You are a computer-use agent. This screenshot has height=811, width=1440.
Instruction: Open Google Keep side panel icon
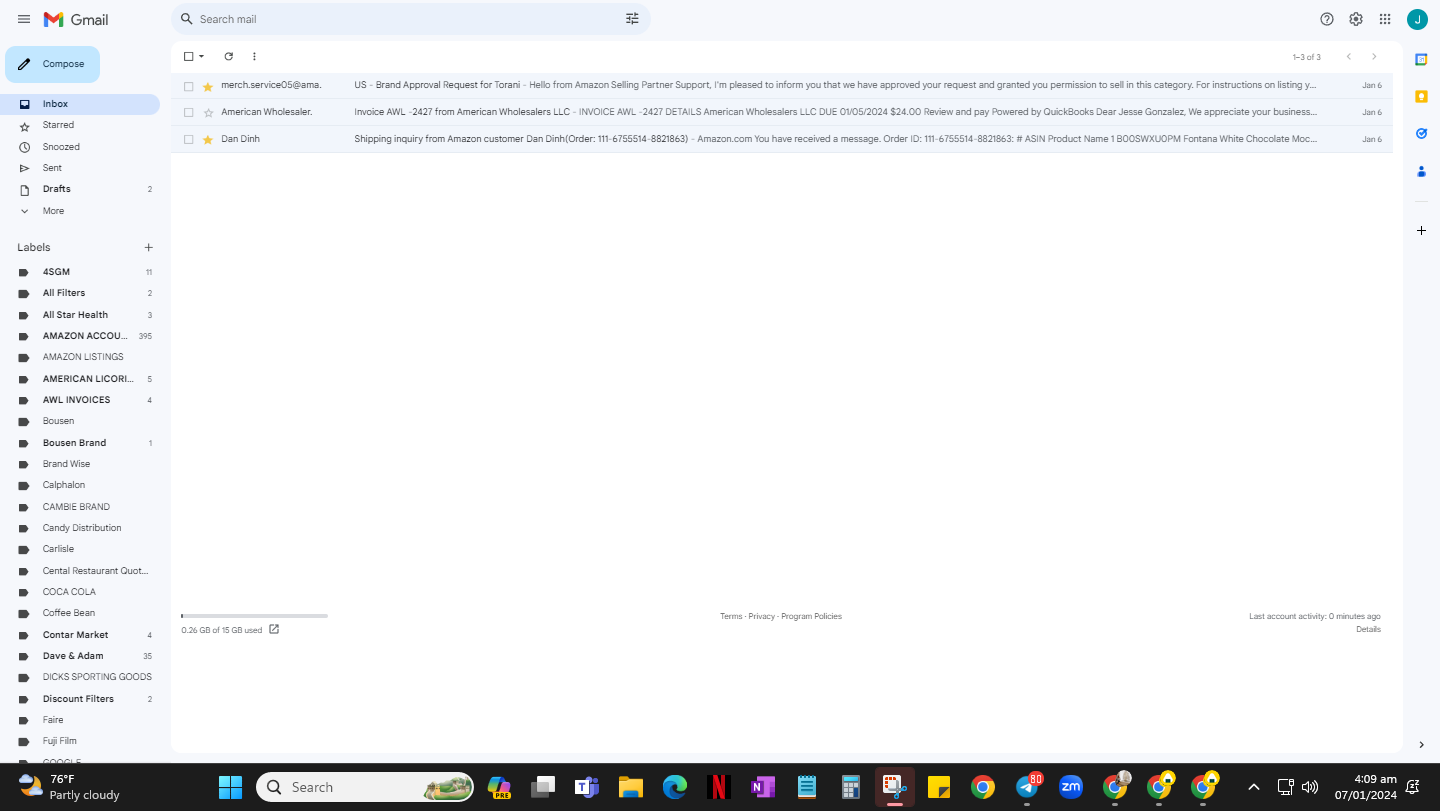tap(1421, 96)
